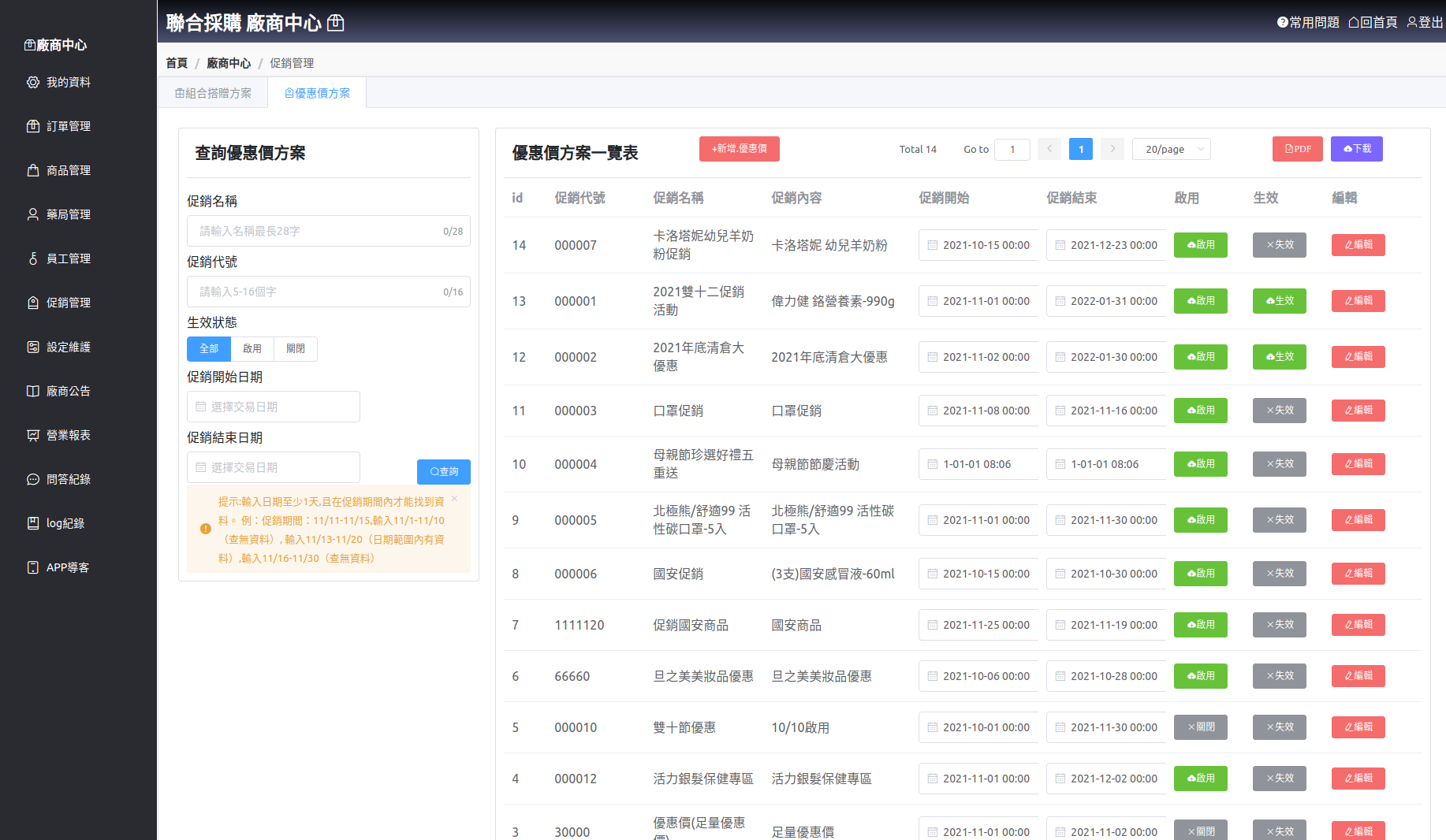Click +新增.優惠價 button
The width and height of the screenshot is (1446, 840).
[x=740, y=149]
